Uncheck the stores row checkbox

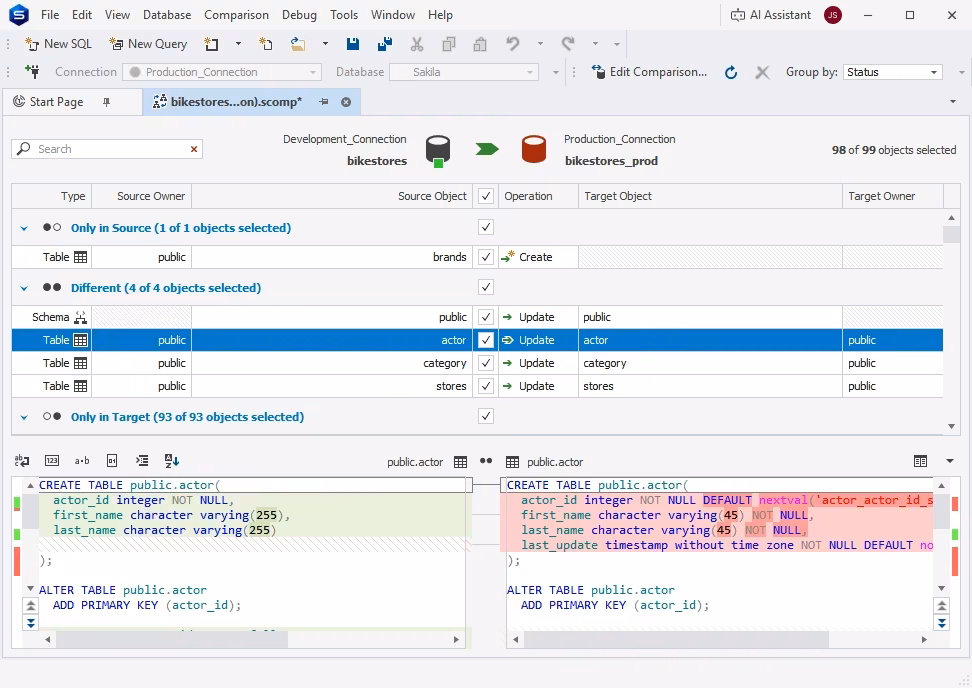[486, 386]
